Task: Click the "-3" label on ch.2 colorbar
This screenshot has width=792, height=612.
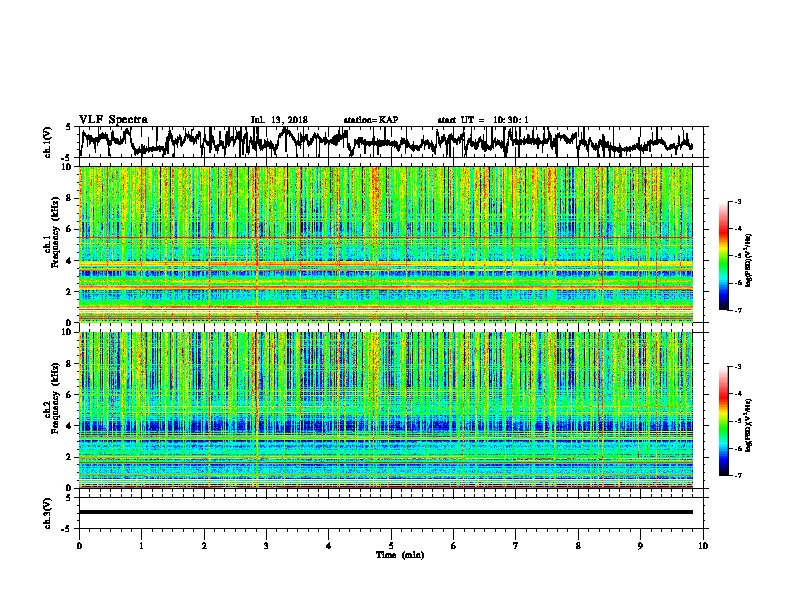Action: (737, 367)
